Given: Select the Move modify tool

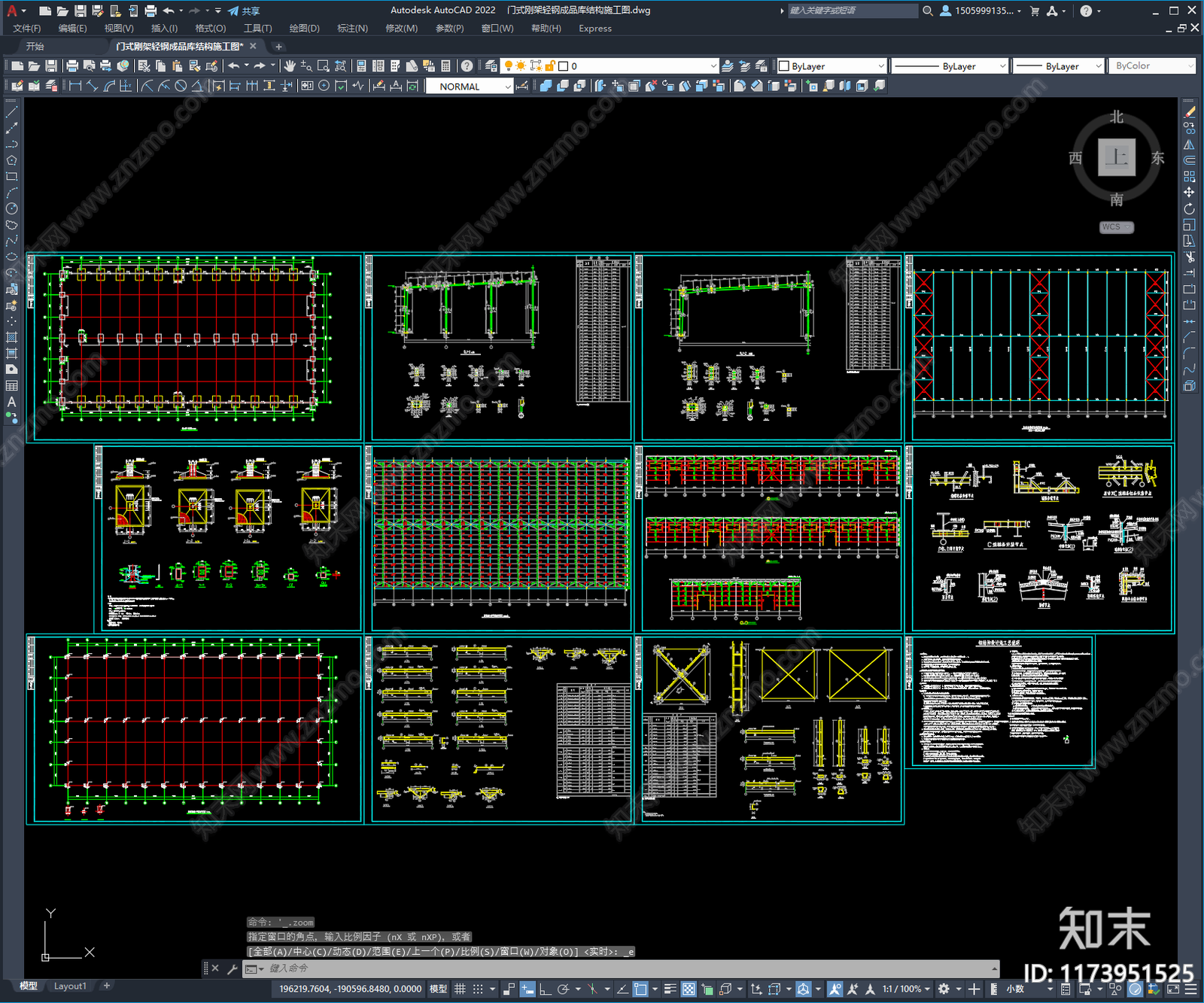Looking at the screenshot, I should (1189, 193).
